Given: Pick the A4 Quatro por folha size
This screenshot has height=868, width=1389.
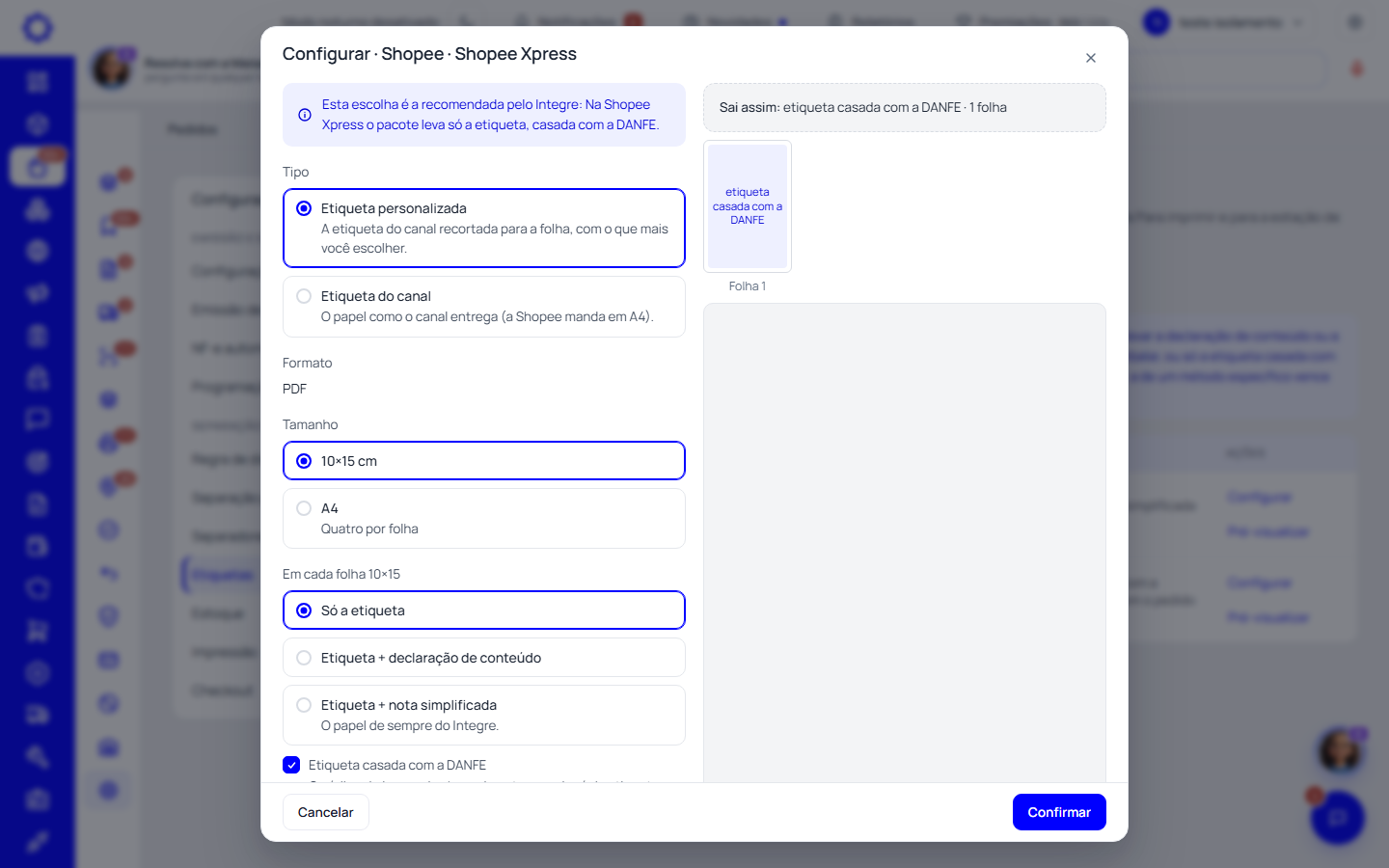Looking at the screenshot, I should point(484,519).
